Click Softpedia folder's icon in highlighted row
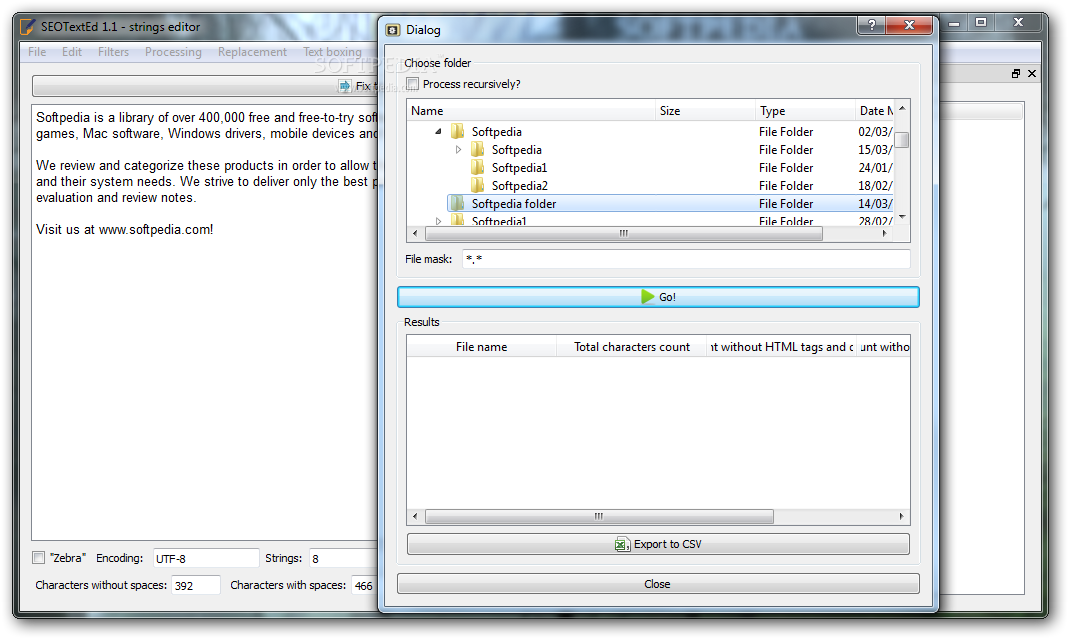Image resolution: width=1069 pixels, height=639 pixels. click(457, 203)
